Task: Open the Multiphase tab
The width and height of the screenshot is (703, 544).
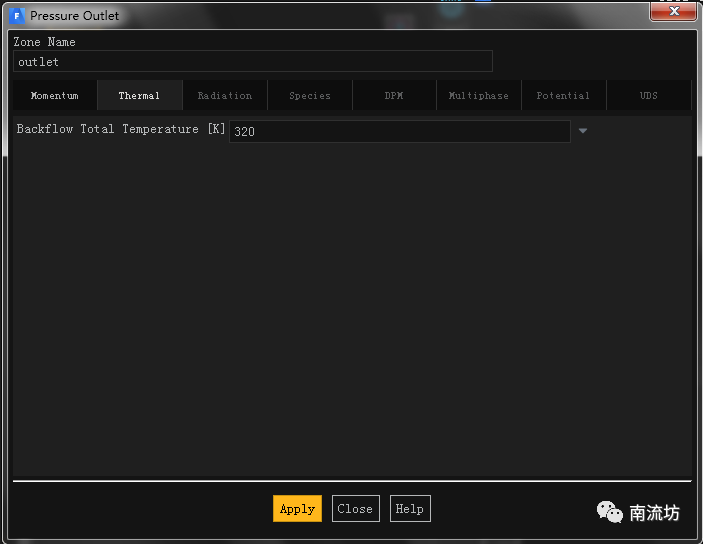Action: point(479,96)
